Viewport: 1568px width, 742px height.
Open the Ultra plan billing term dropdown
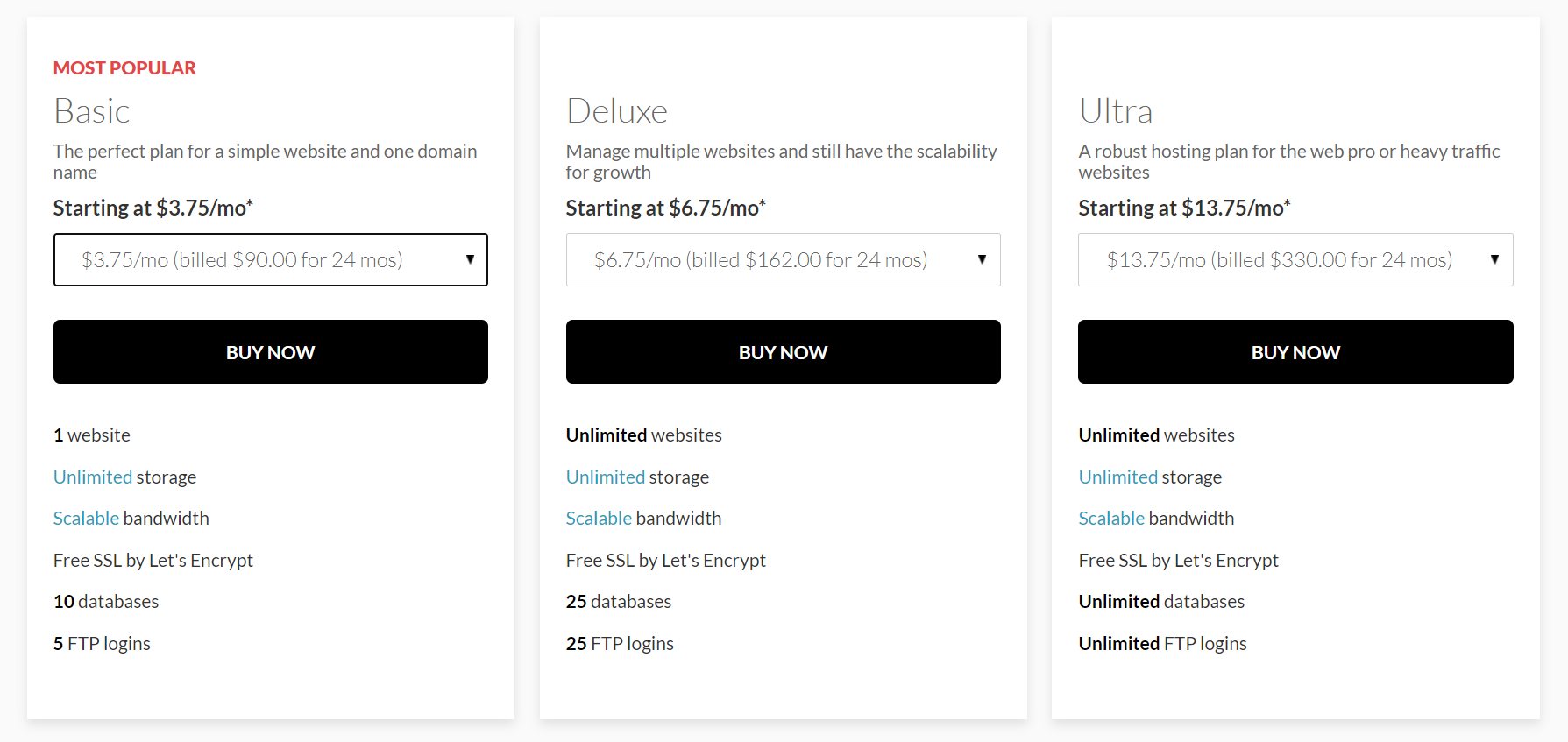coord(1295,259)
